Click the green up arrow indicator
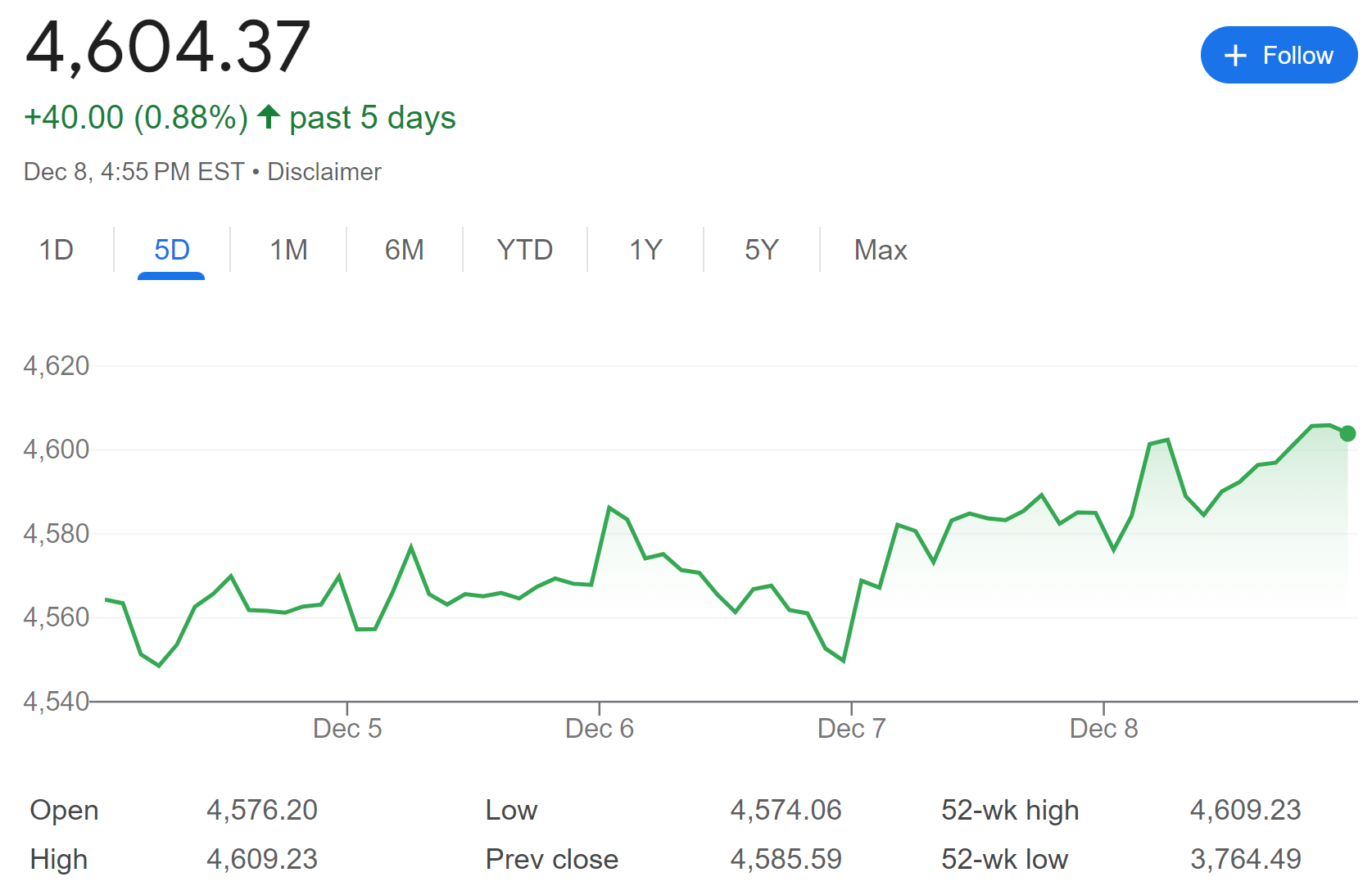This screenshot has width=1372, height=895. (269, 117)
